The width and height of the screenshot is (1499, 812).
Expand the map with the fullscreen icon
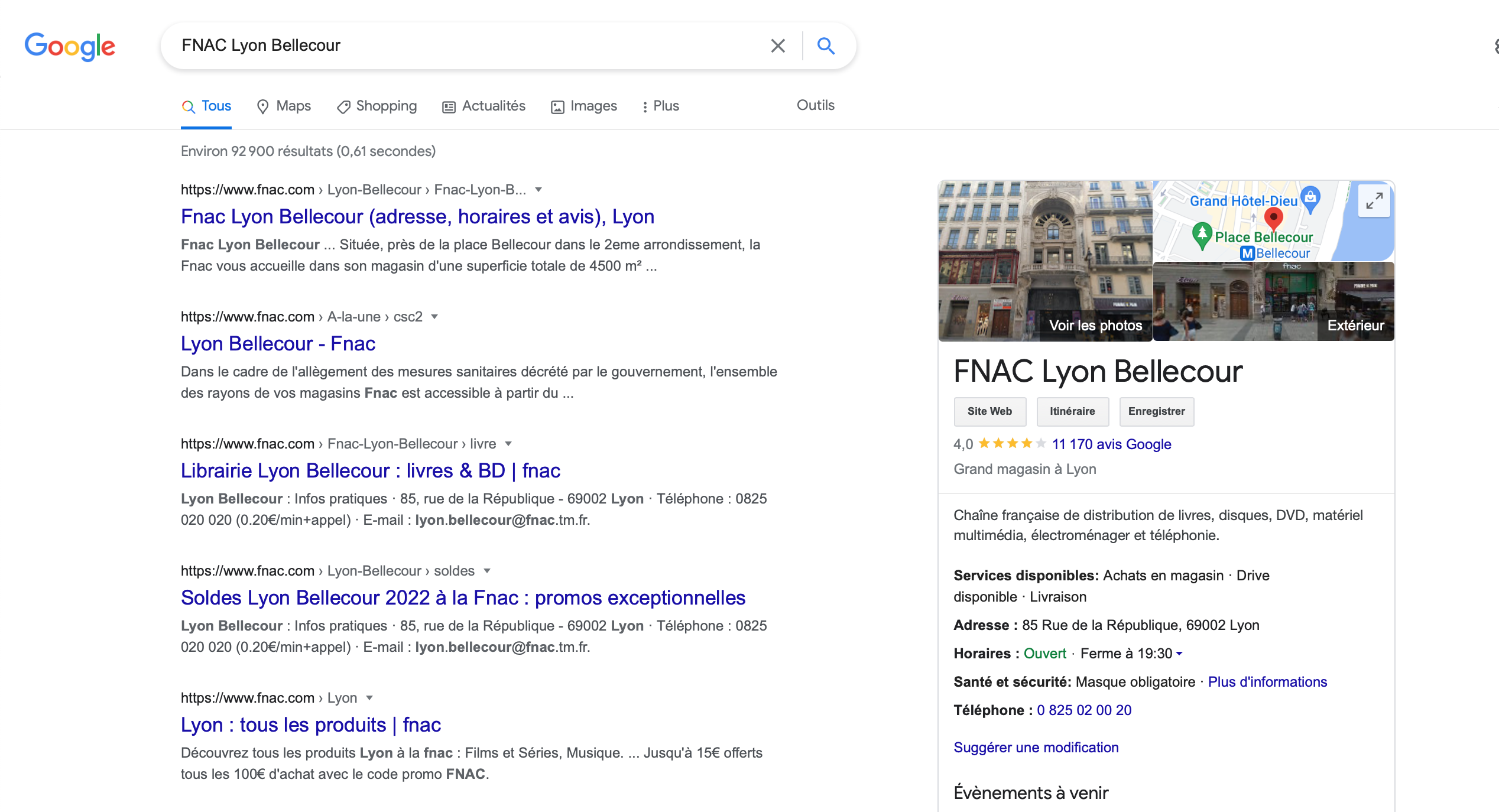(1374, 202)
